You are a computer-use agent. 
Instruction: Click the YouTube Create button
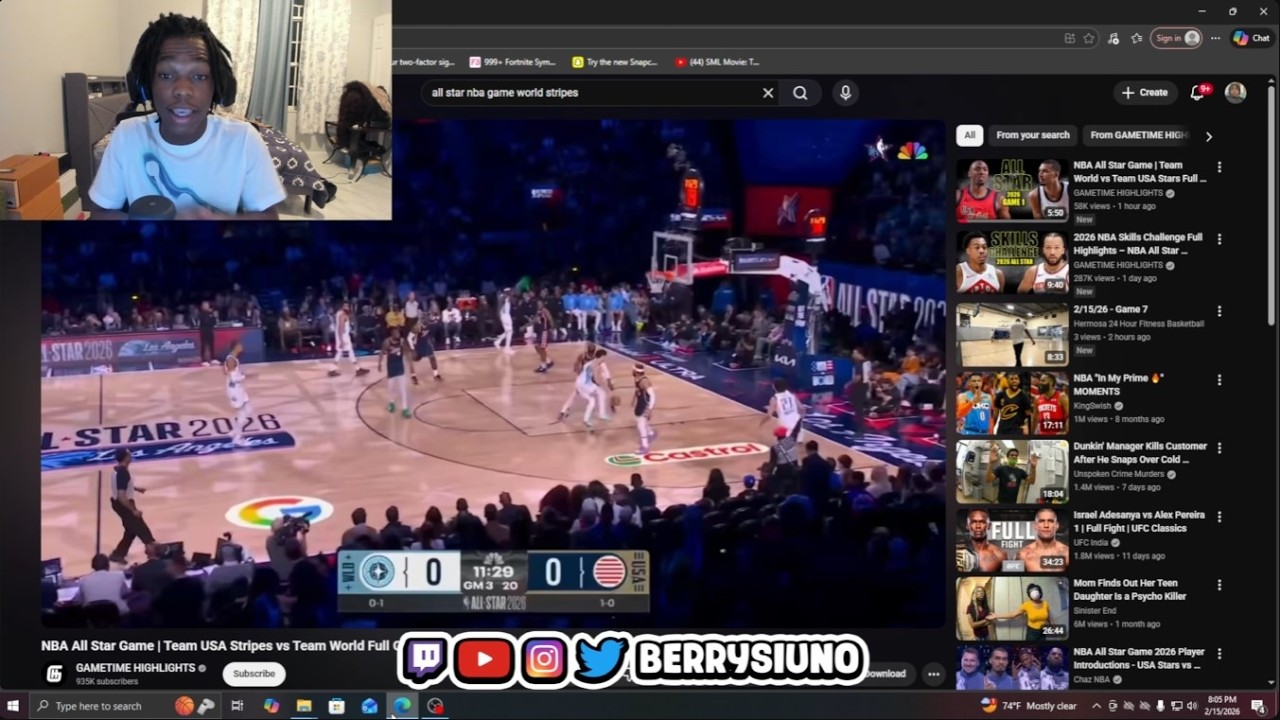(1145, 92)
